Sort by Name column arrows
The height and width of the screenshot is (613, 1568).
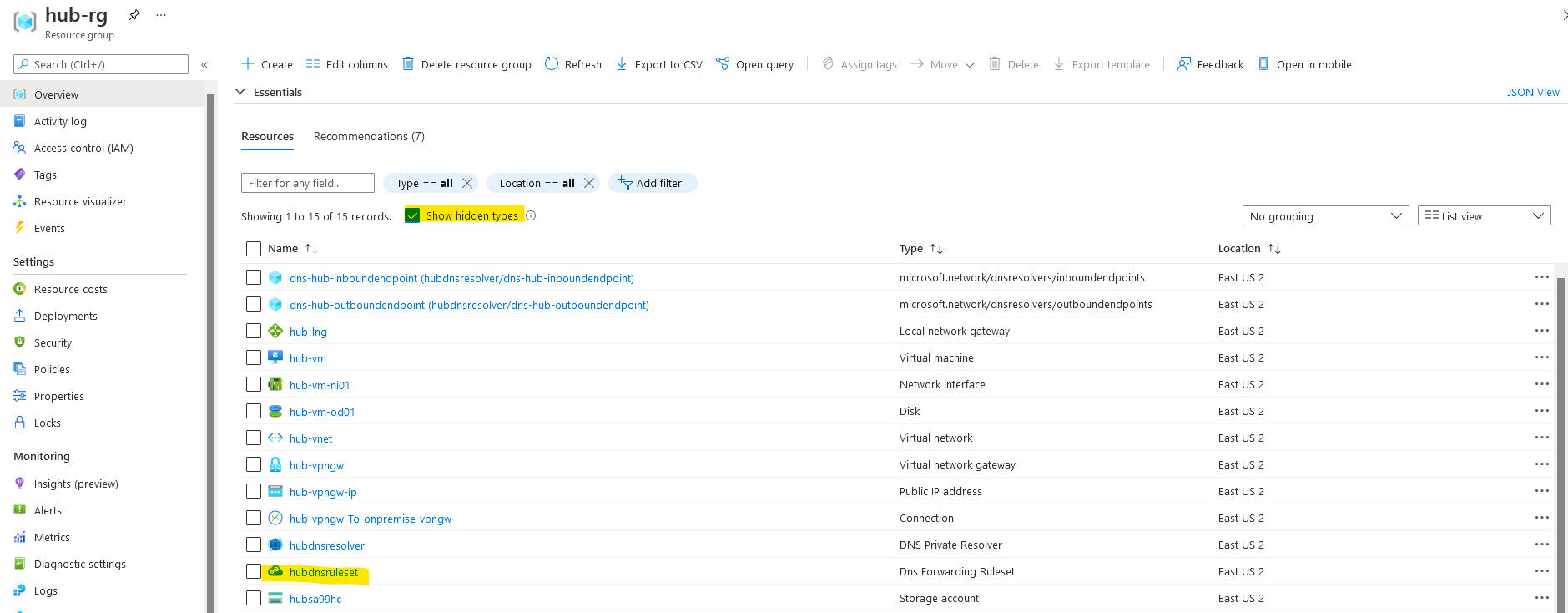point(310,249)
